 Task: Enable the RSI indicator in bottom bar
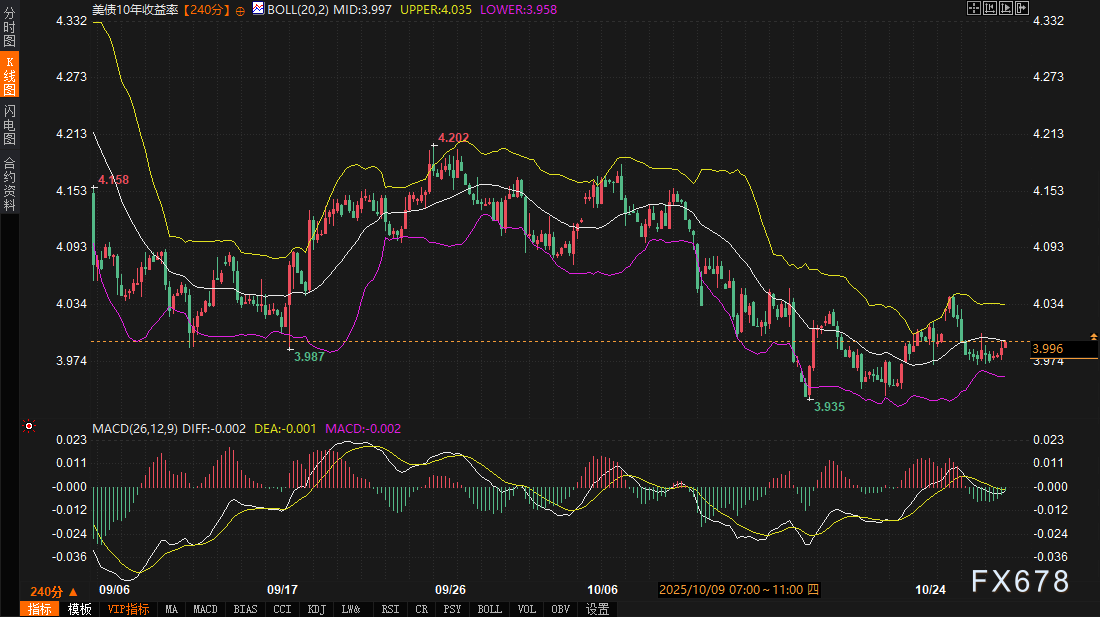point(390,609)
